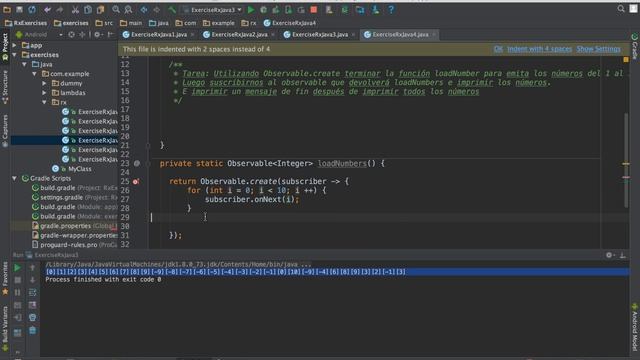
Task: Click the 'Process finished with exit code 0' line
Action: pos(103,280)
